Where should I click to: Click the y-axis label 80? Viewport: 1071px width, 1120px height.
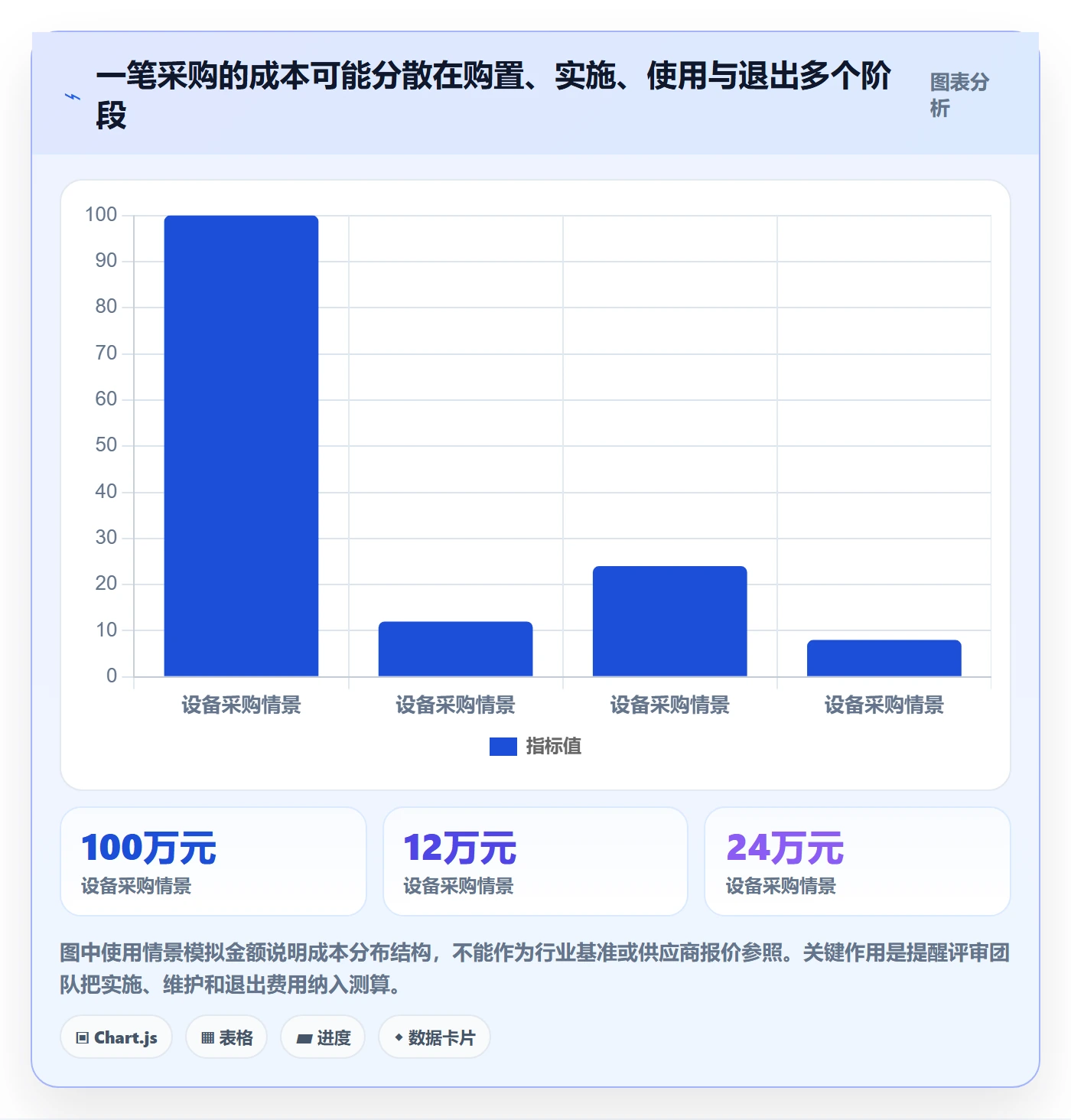106,307
